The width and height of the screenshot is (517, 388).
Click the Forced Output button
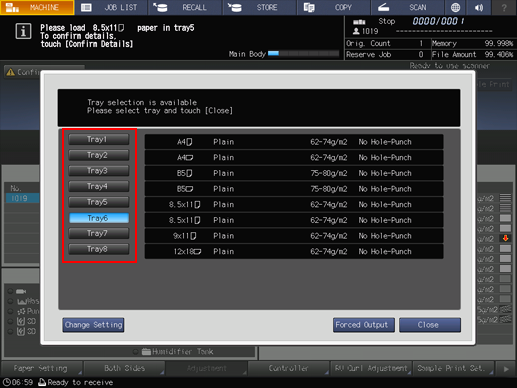tap(364, 325)
